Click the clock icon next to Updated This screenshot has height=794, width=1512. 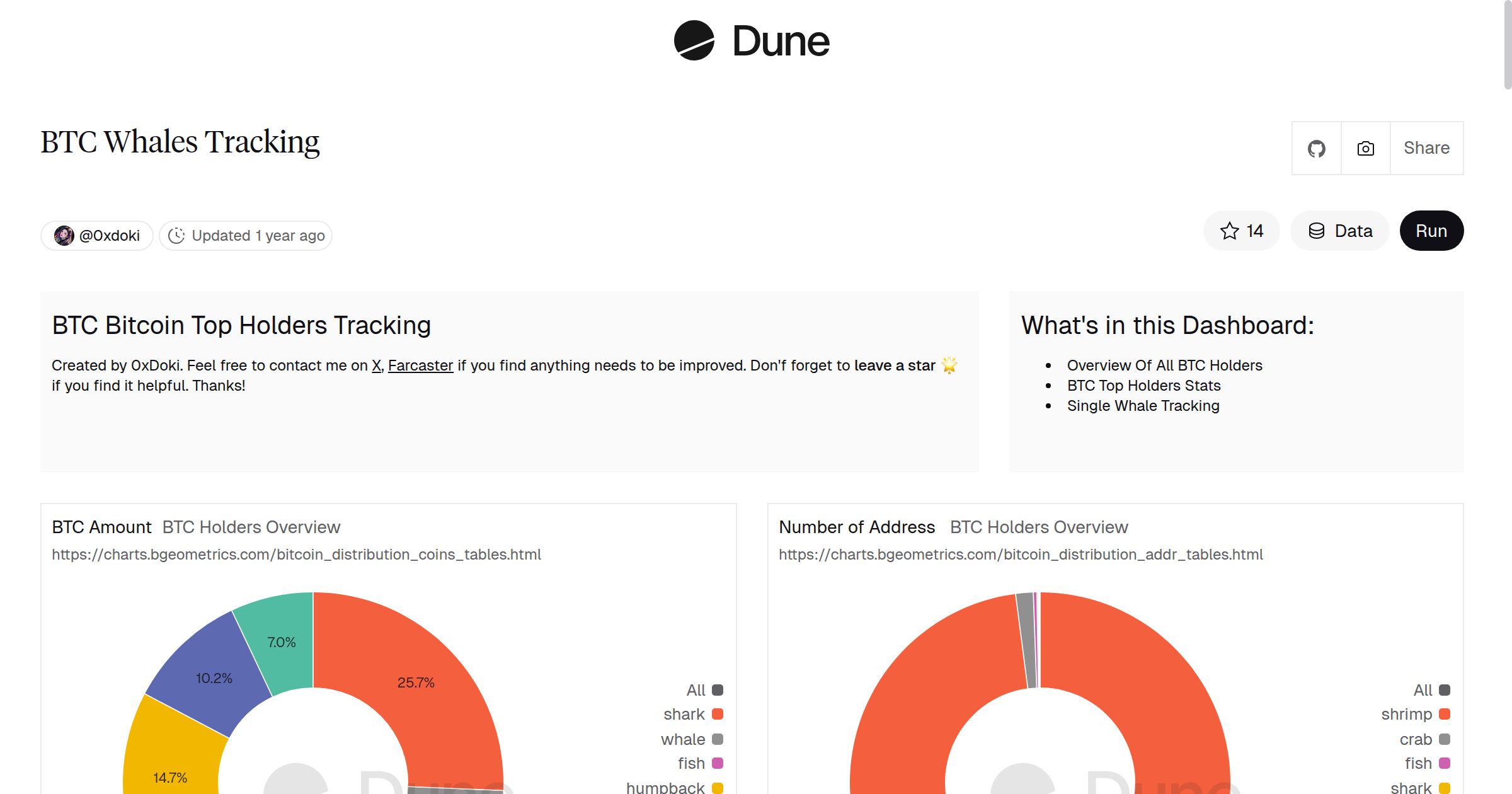pos(177,235)
